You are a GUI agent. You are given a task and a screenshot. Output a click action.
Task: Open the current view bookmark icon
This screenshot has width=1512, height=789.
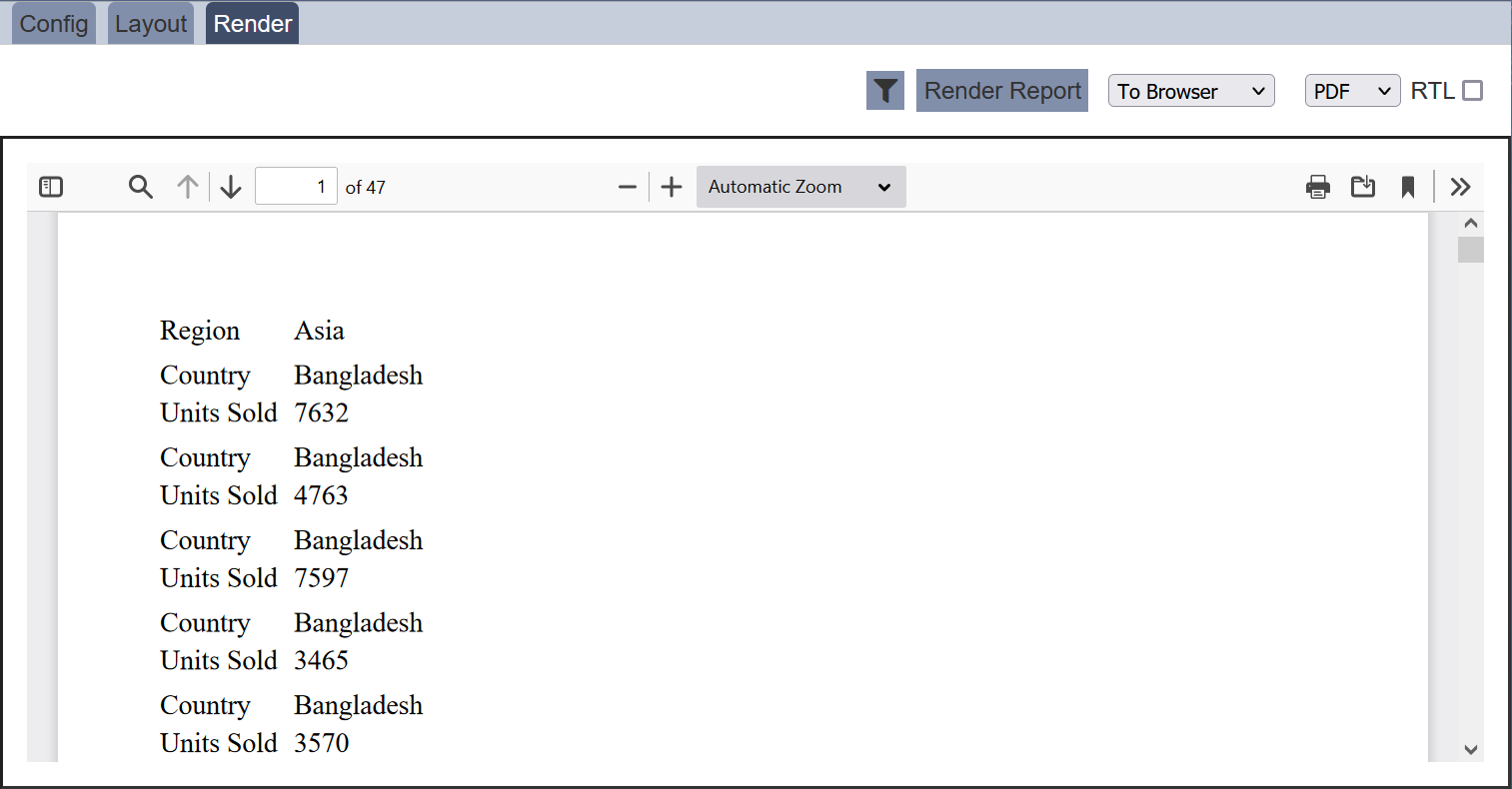[x=1408, y=187]
